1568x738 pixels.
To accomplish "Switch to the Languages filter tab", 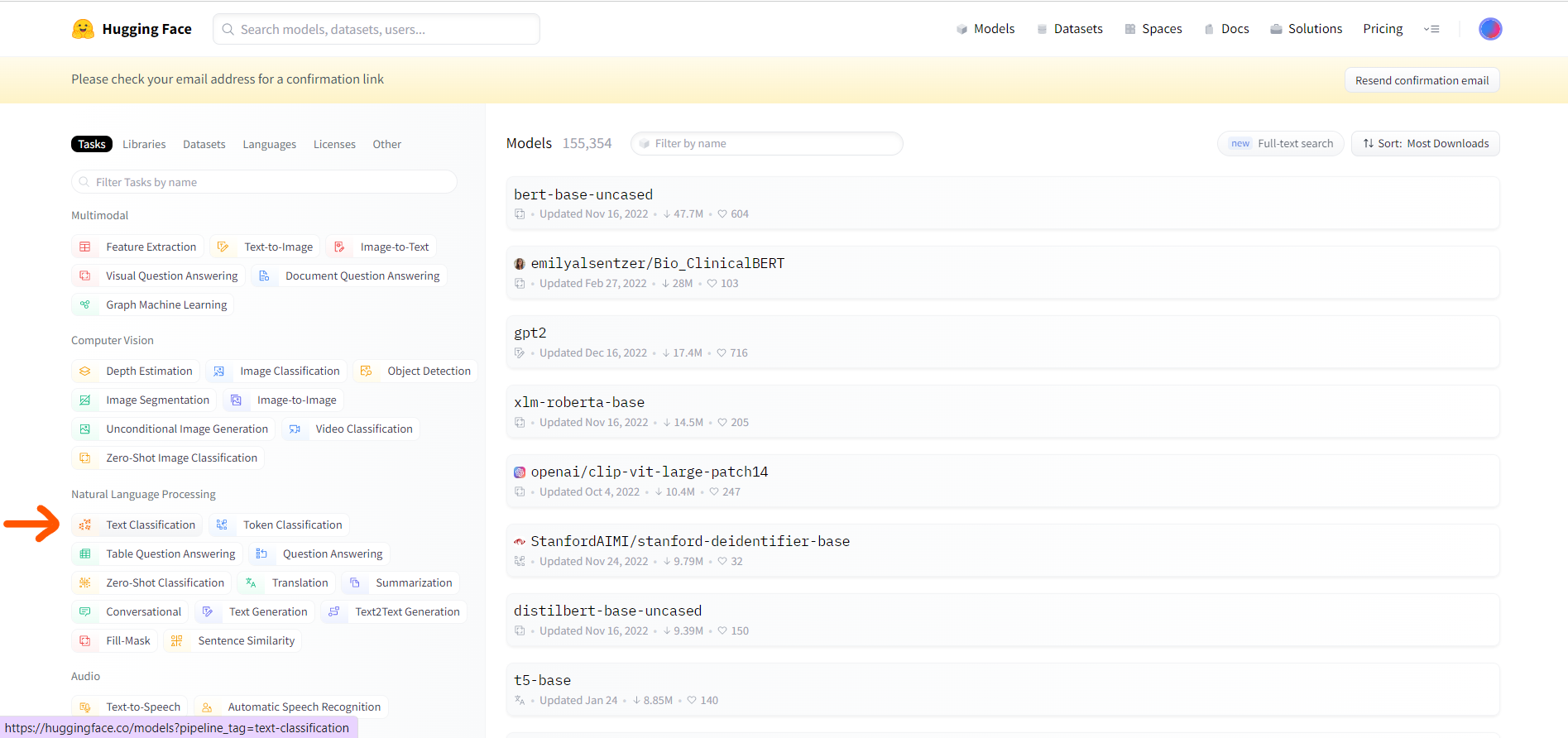I will (269, 144).
